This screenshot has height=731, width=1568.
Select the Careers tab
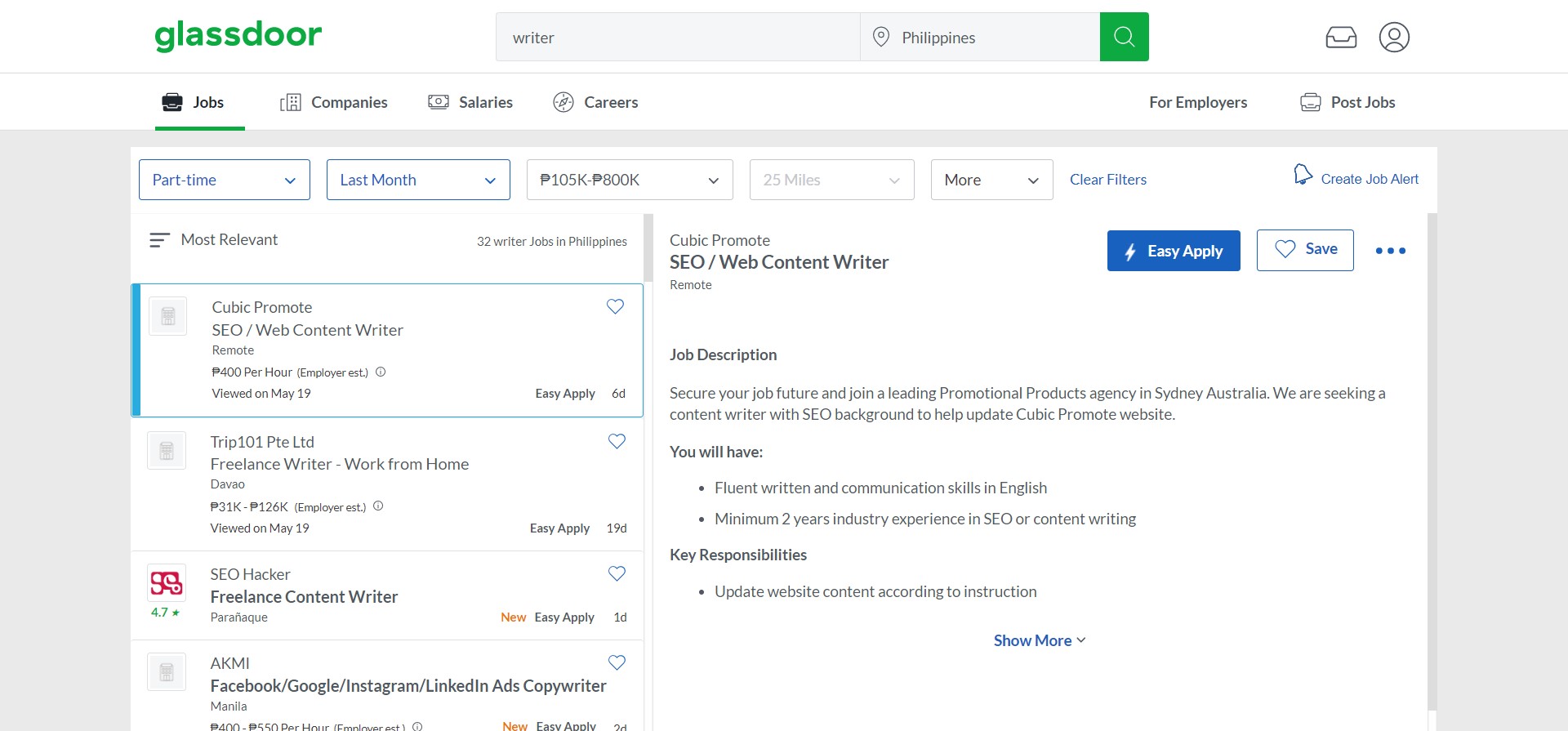click(595, 102)
